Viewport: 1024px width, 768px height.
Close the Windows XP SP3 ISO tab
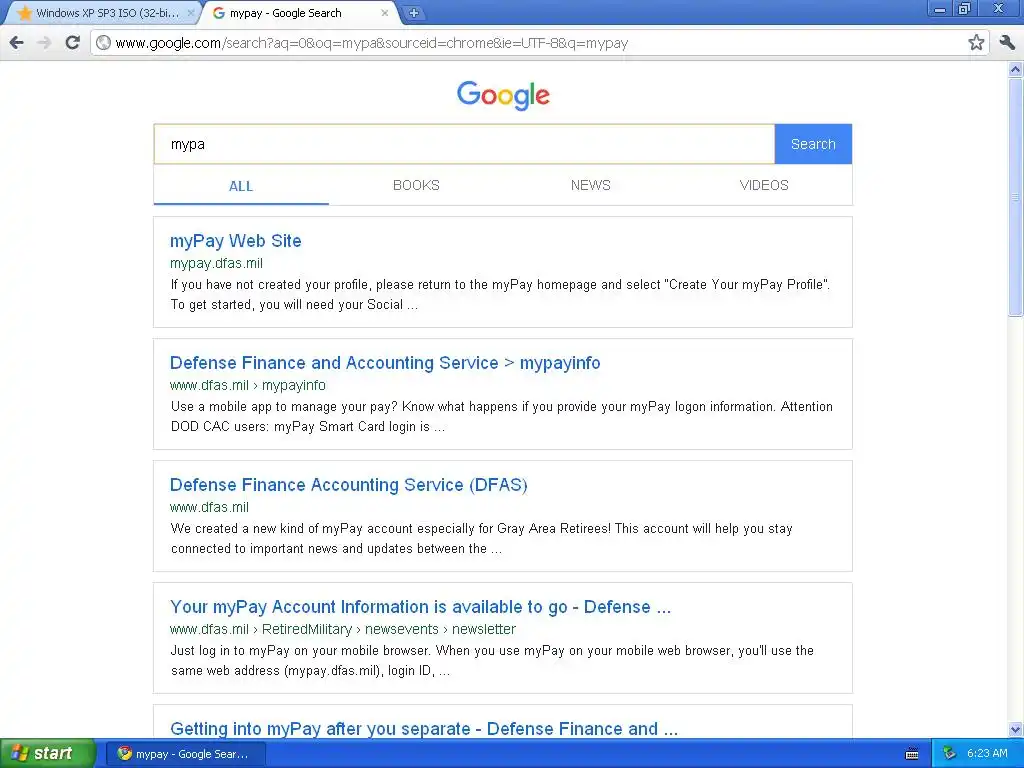191,13
